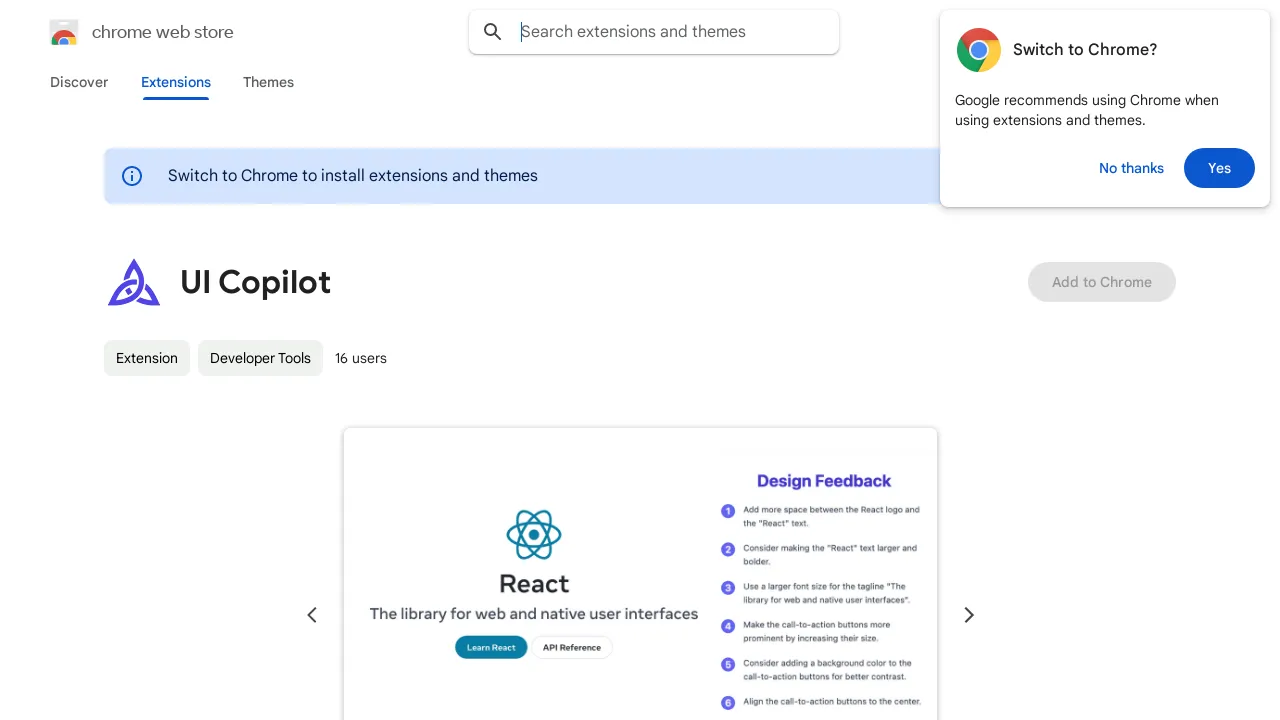Click the search magnifier icon
The height and width of the screenshot is (720, 1280).
pyautogui.click(x=492, y=31)
